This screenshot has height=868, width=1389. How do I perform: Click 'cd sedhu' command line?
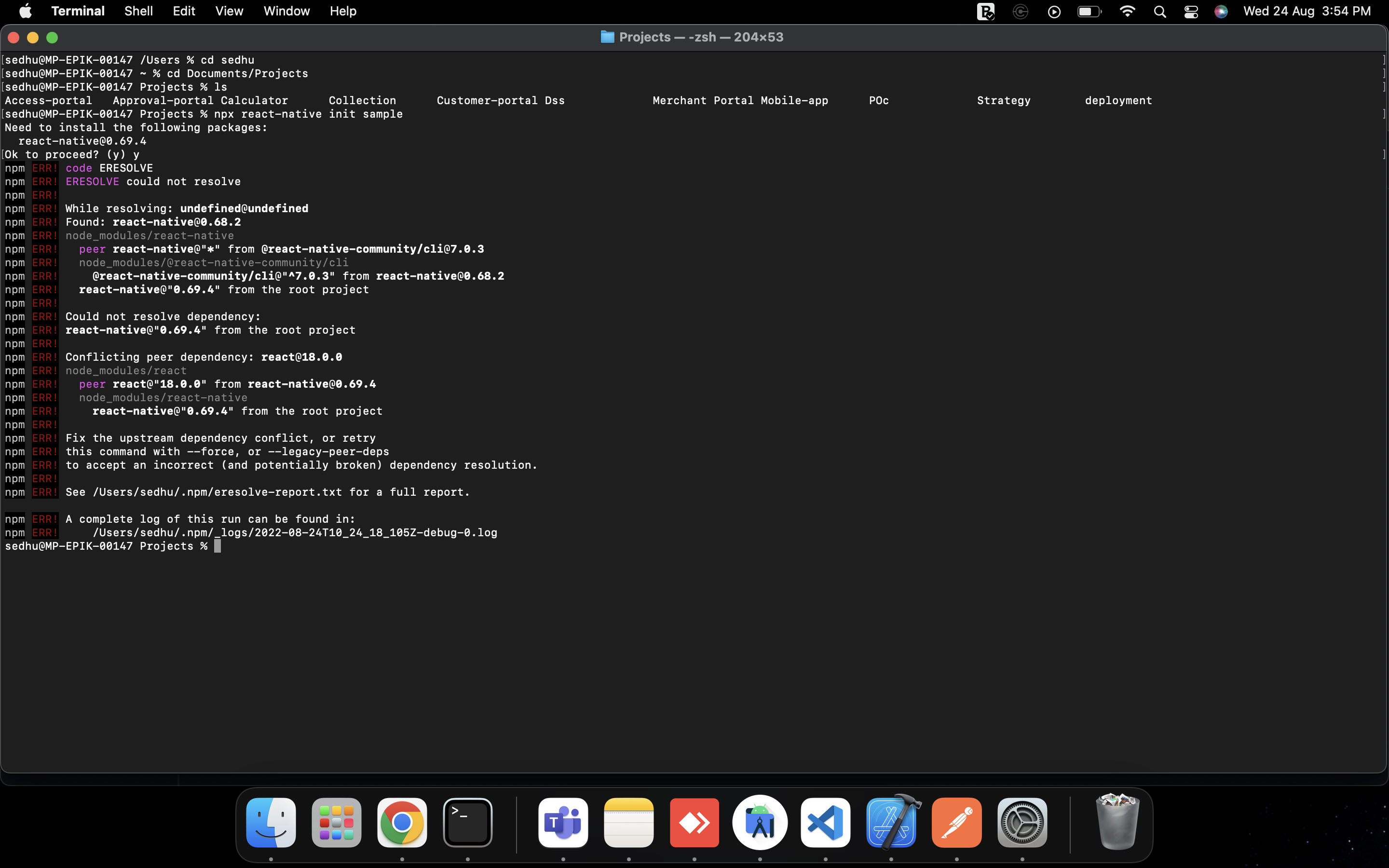(x=227, y=60)
